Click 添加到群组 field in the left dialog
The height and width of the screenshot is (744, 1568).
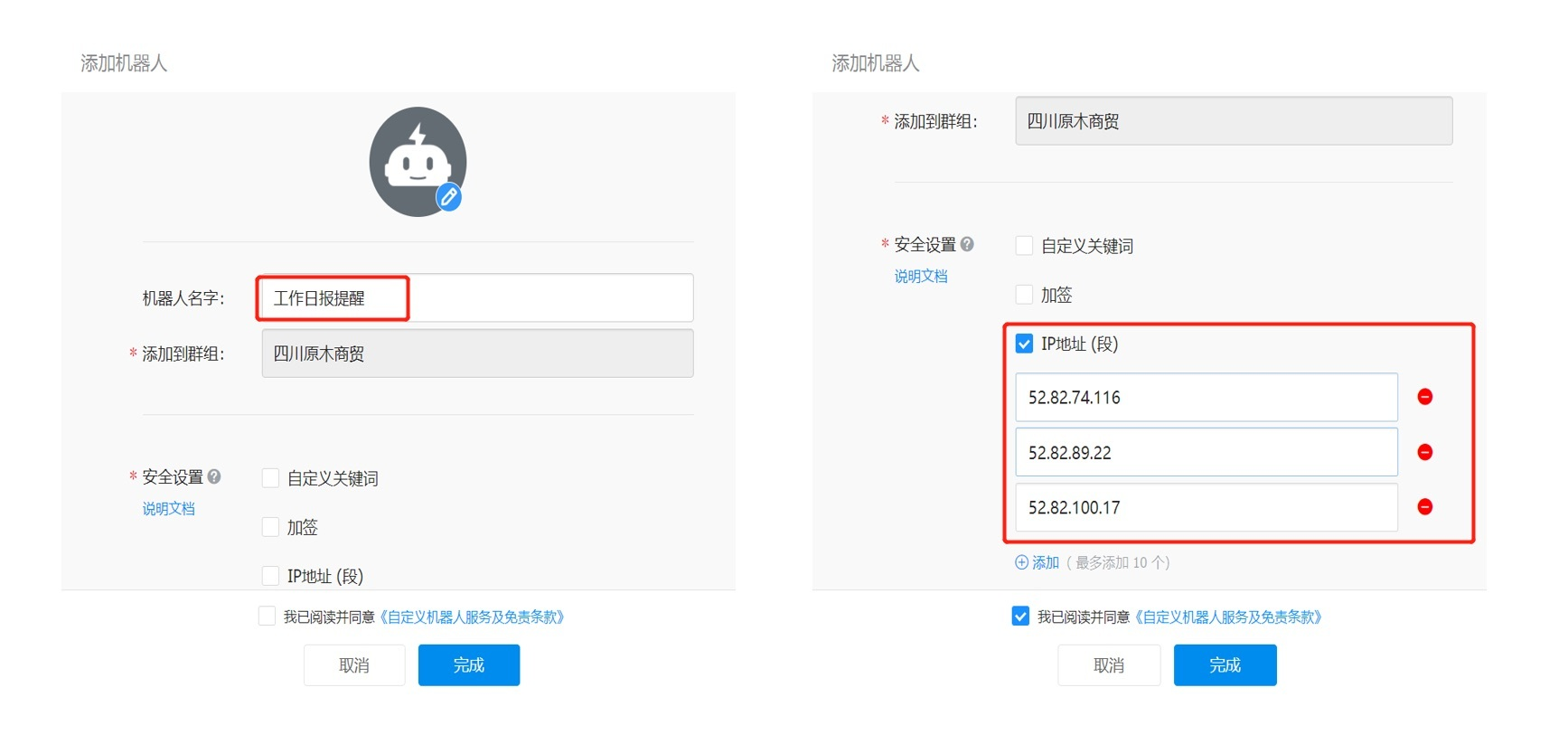pos(477,353)
